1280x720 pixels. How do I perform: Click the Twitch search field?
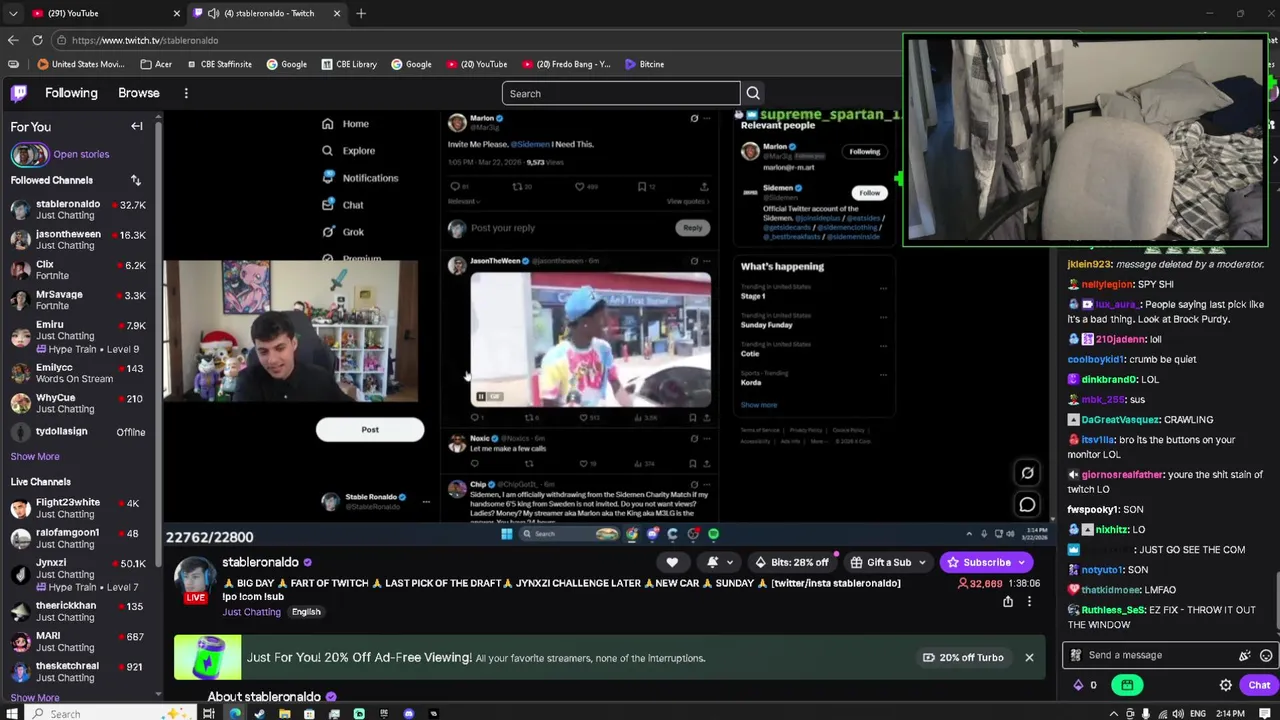click(x=621, y=93)
